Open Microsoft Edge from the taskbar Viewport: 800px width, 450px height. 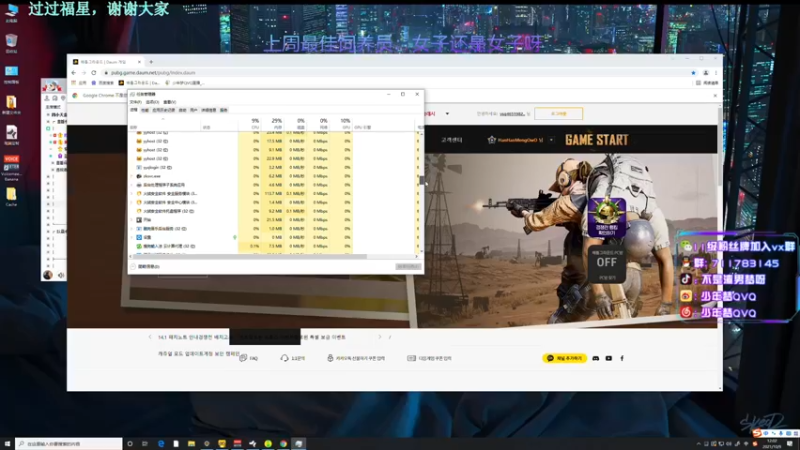(161, 444)
